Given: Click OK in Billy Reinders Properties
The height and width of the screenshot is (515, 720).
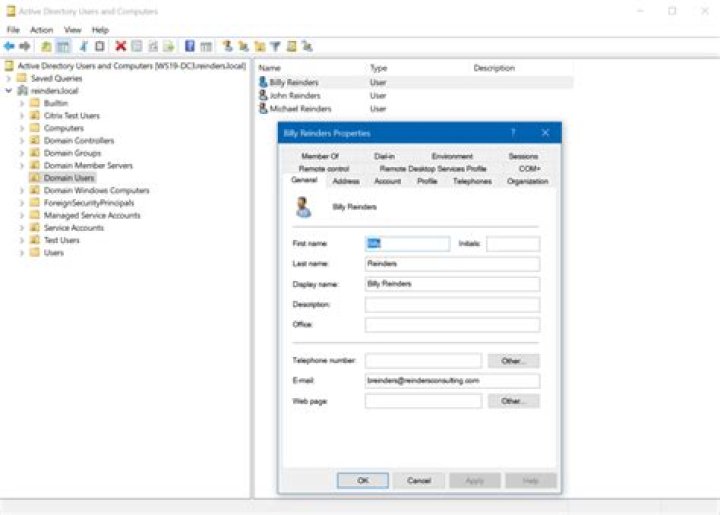Looking at the screenshot, I should pos(363,481).
